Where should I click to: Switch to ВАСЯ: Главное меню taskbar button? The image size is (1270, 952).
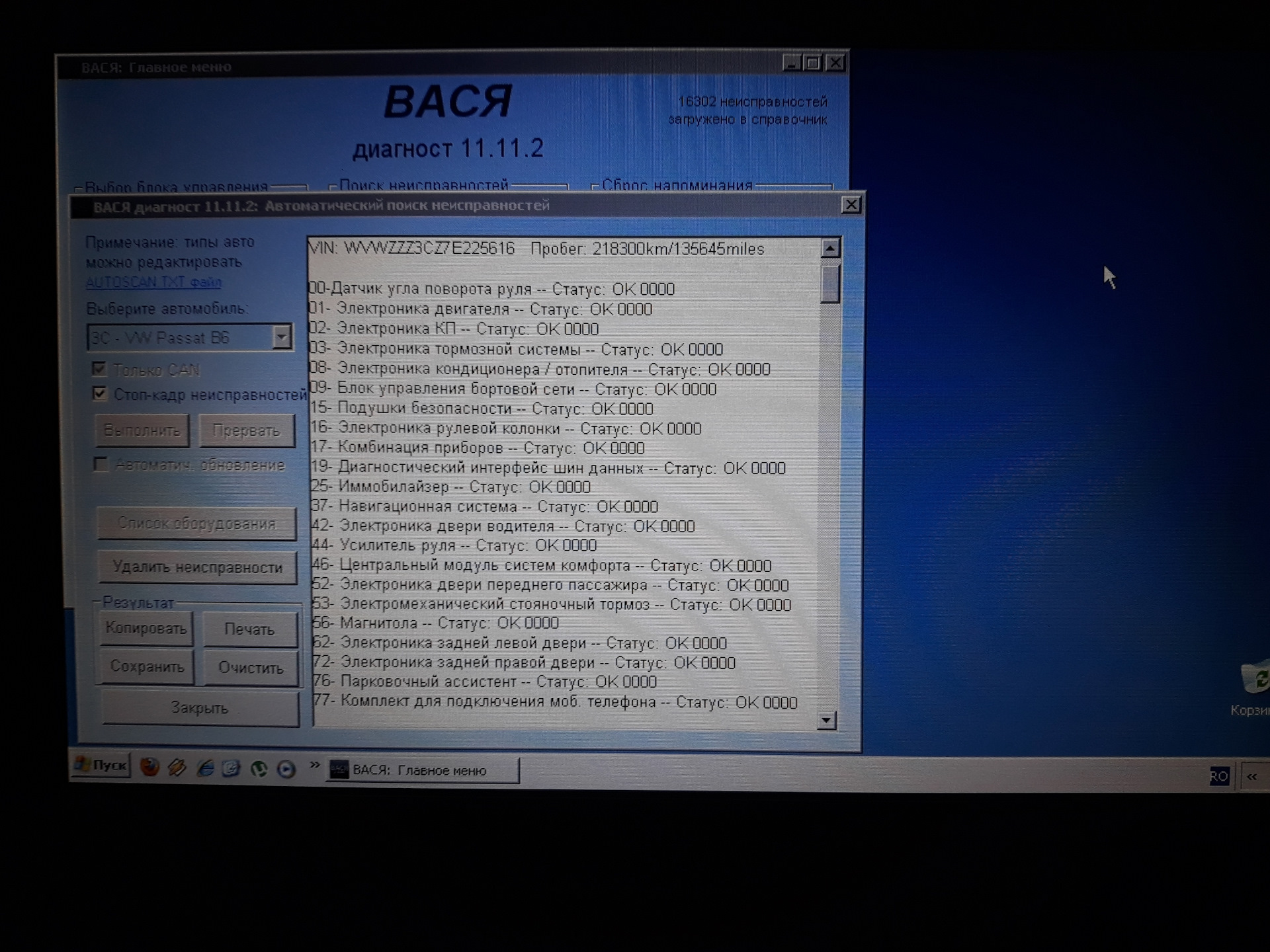[423, 770]
